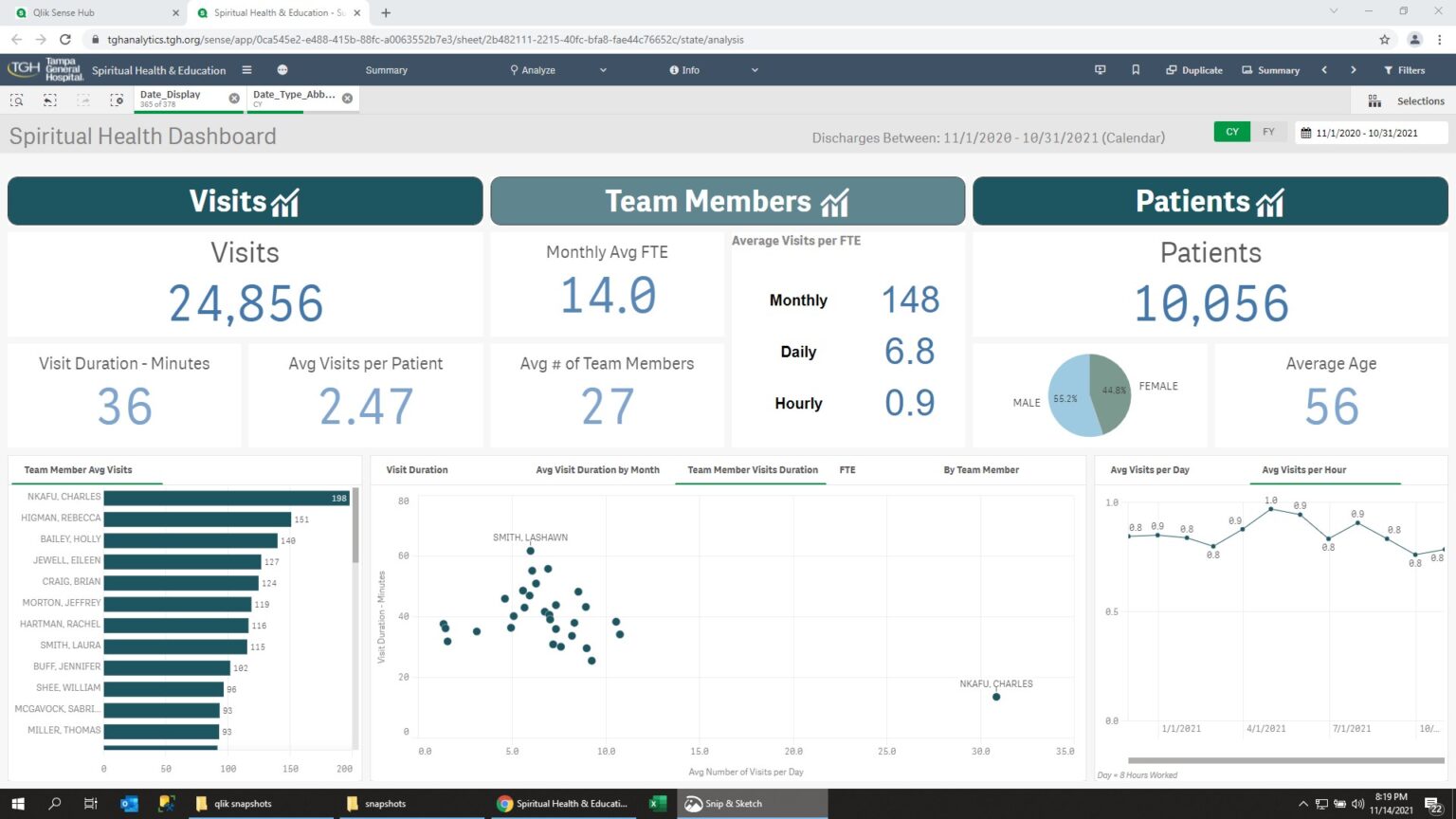Clear all current selections
Viewport: 1456px width, 819px height.
click(x=117, y=100)
